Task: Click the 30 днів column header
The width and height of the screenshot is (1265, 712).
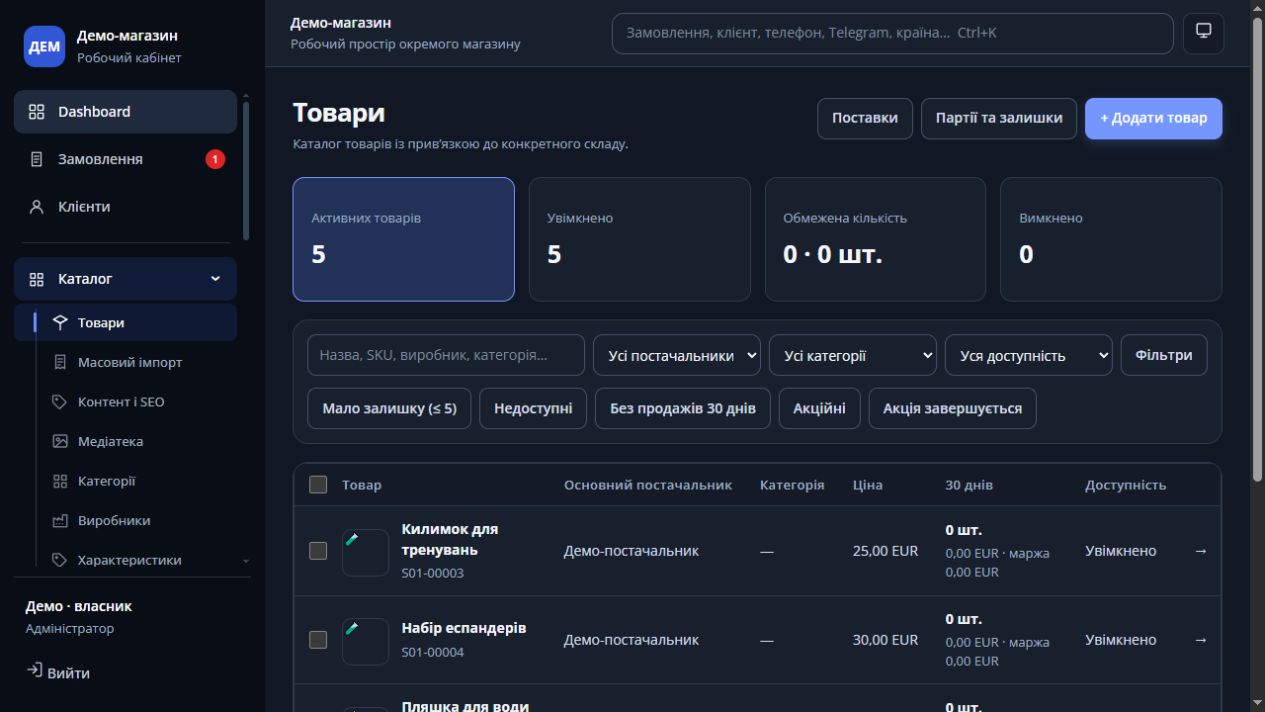Action: tap(969, 485)
